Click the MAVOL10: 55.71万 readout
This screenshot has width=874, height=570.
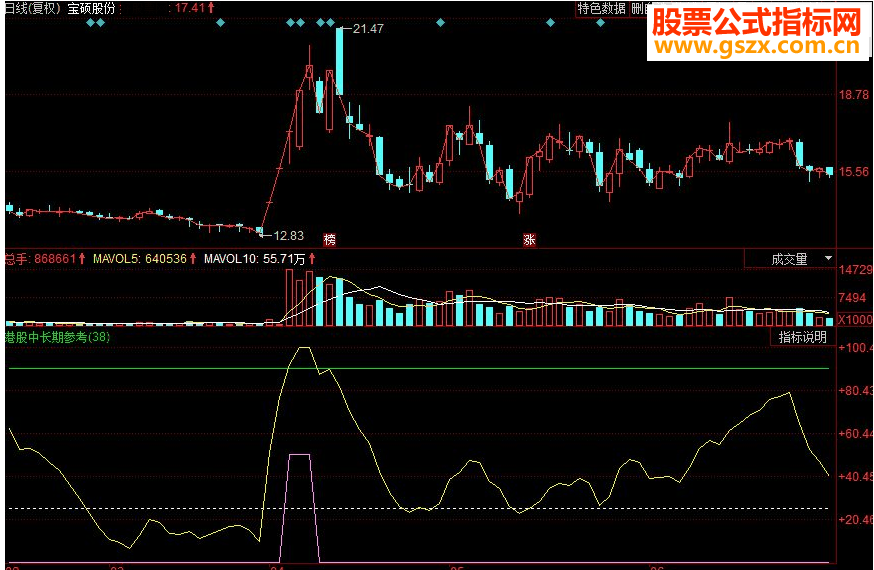pos(255,259)
